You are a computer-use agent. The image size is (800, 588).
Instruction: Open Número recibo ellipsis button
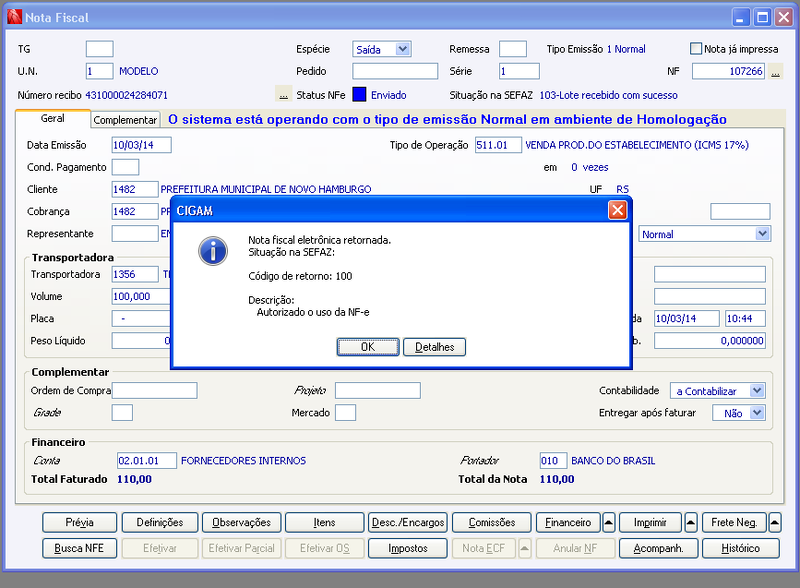pyautogui.click(x=284, y=94)
